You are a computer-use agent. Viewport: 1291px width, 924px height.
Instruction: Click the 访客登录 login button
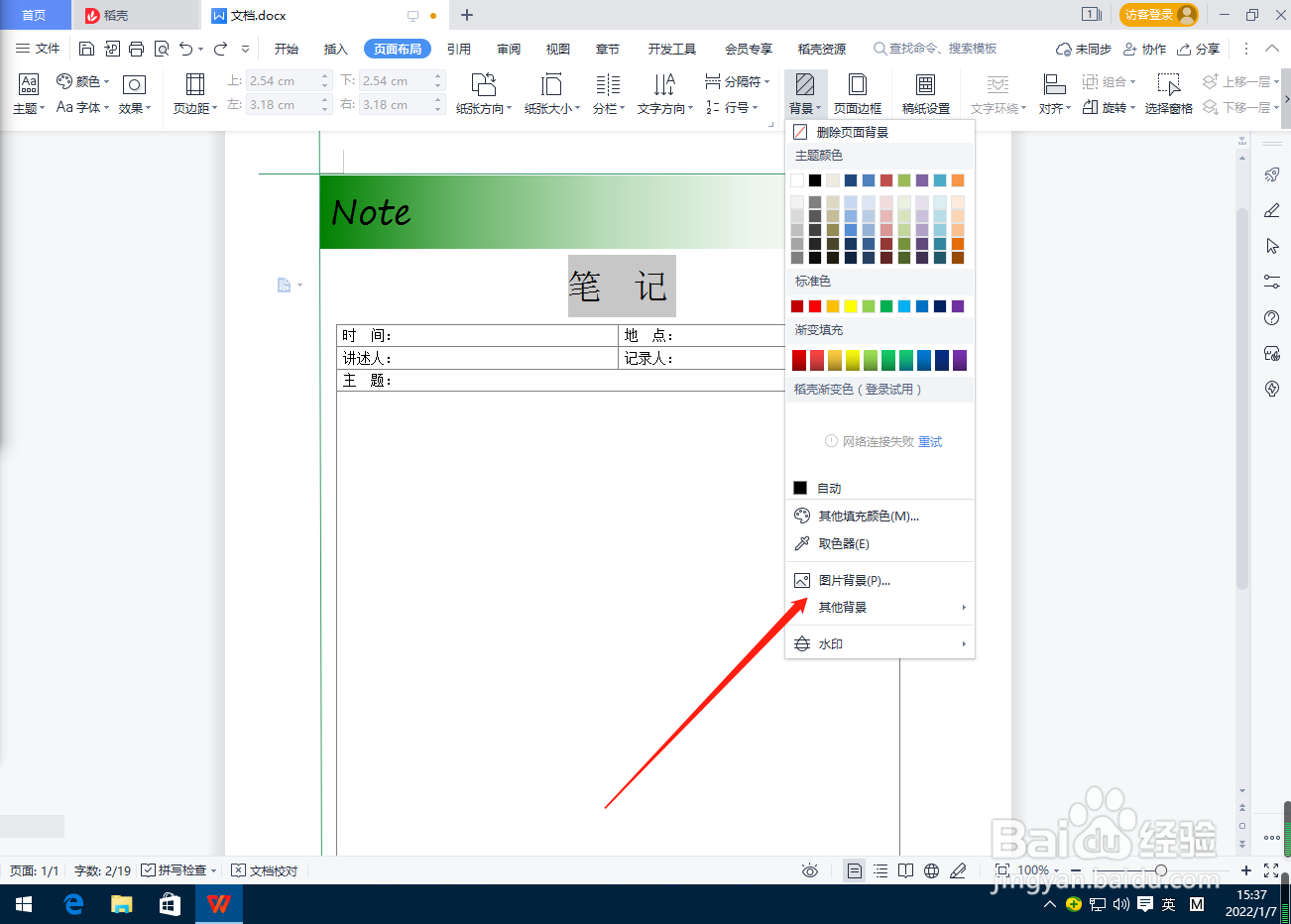1159,15
